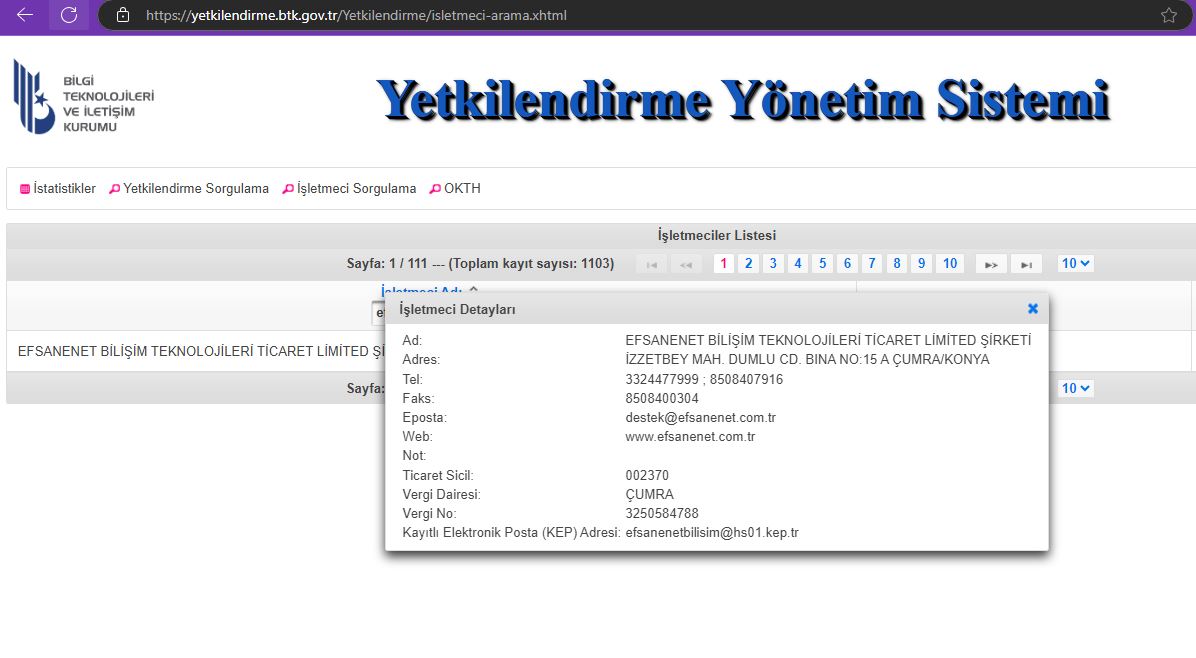Viewport: 1196px width, 658px height.
Task: Click the web address www.efsanenet.com.tr
Action: (690, 437)
